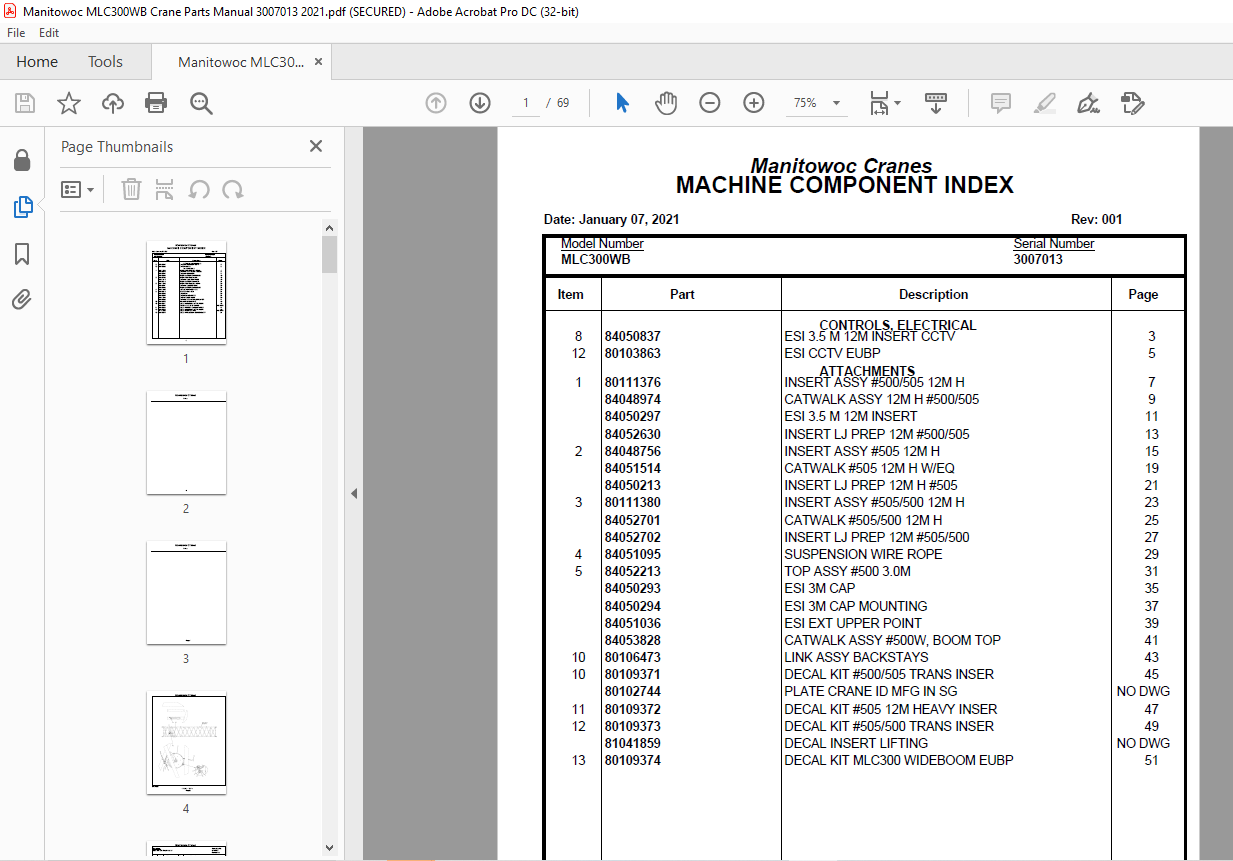Image resolution: width=1233 pixels, height=861 pixels.
Task: Click SUSPENSION WIRE ROPE description
Action: pos(863,554)
